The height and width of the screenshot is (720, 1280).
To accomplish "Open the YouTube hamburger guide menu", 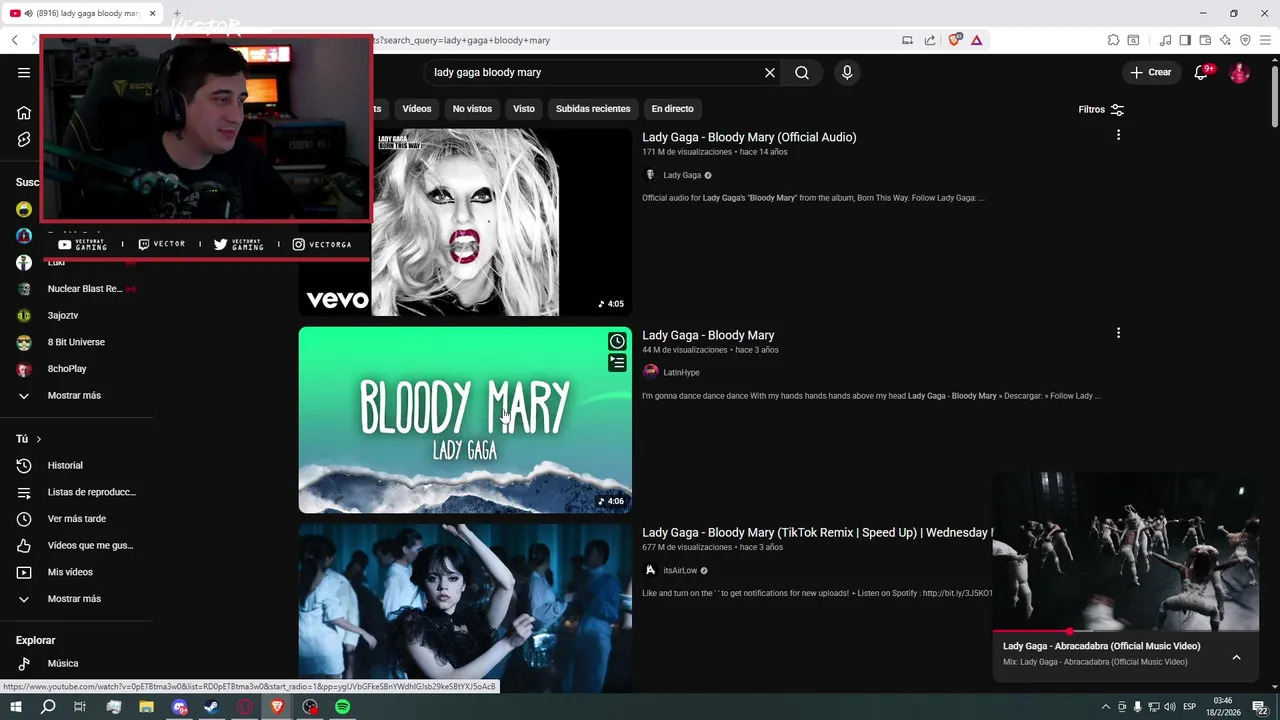I will (x=24, y=72).
